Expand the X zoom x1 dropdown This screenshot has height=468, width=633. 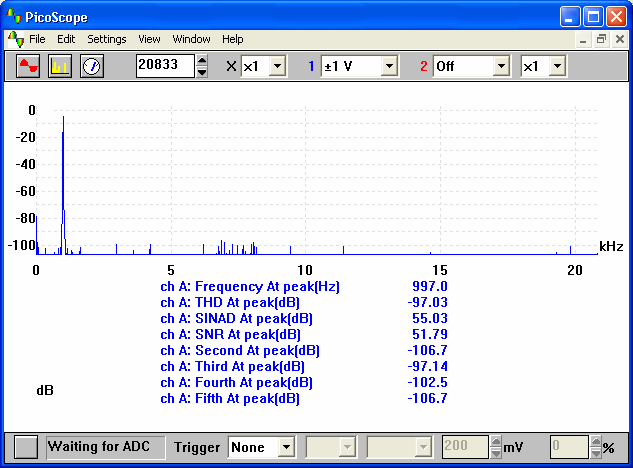(277, 66)
